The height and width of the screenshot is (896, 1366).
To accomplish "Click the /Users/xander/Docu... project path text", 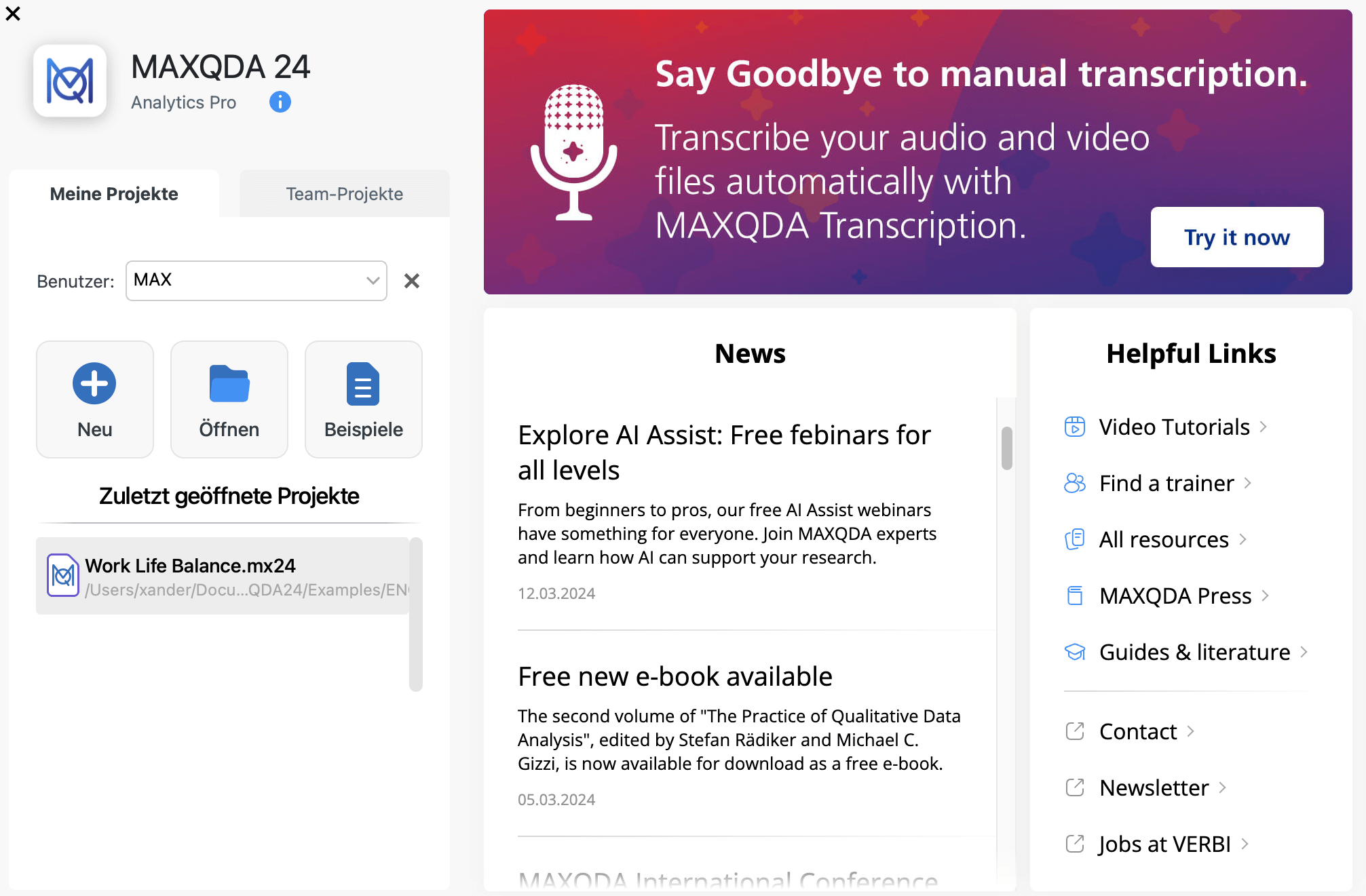I will click(247, 590).
